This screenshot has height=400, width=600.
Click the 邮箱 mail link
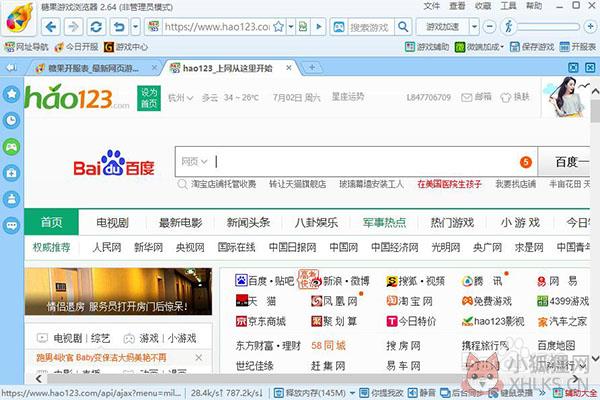(x=476, y=97)
